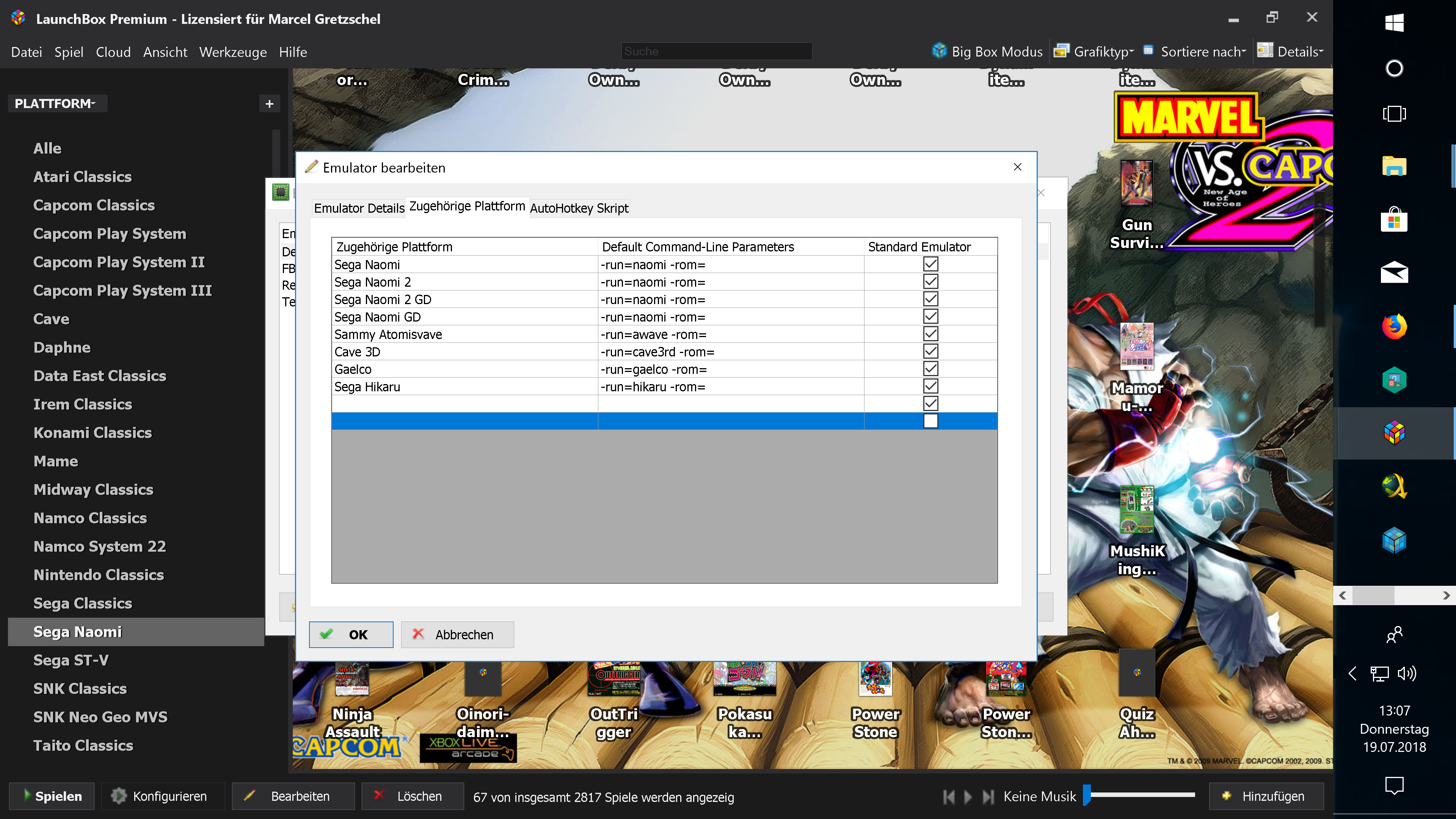The image size is (1456, 819).
Task: Open Mail app from taskbar
Action: tap(1394, 272)
